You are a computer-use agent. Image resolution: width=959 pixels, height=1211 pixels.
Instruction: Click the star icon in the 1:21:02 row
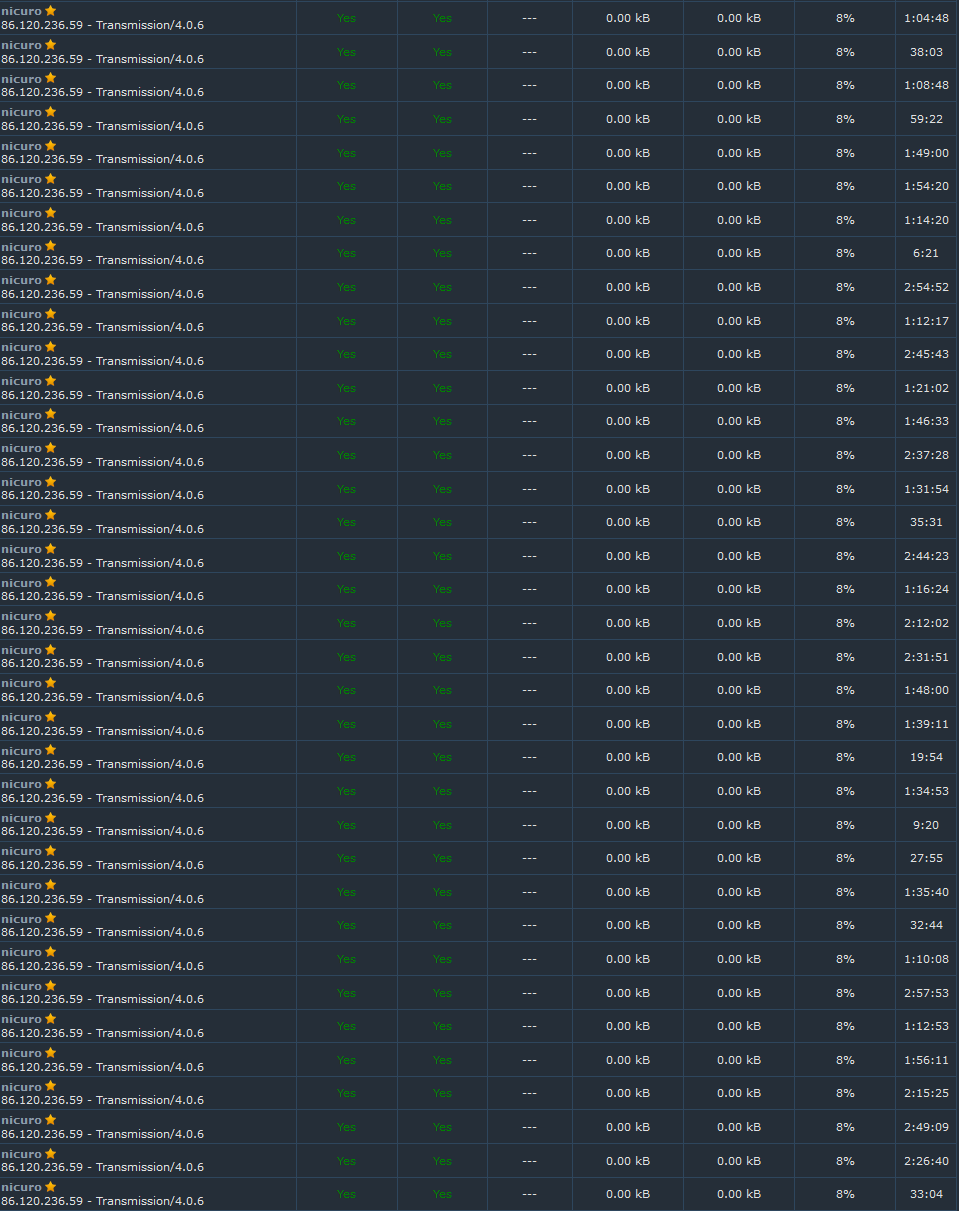click(50, 381)
